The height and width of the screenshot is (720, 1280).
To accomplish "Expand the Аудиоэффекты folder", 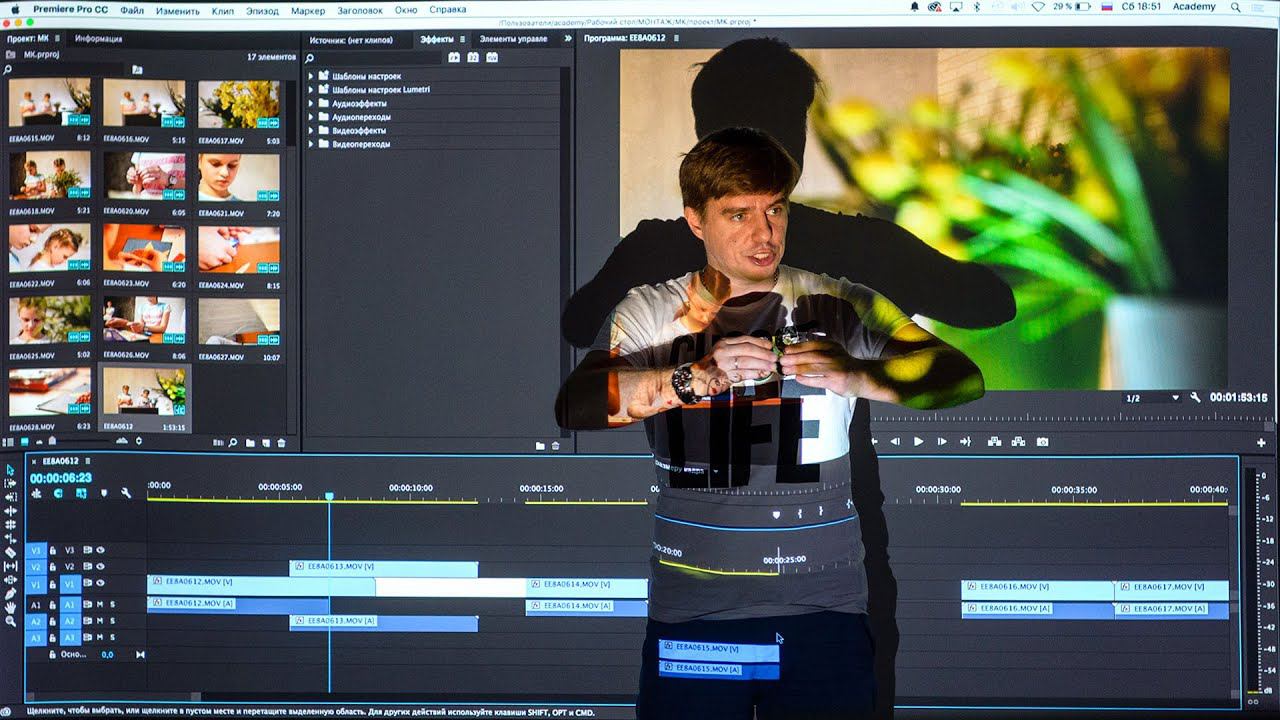I will click(x=311, y=103).
